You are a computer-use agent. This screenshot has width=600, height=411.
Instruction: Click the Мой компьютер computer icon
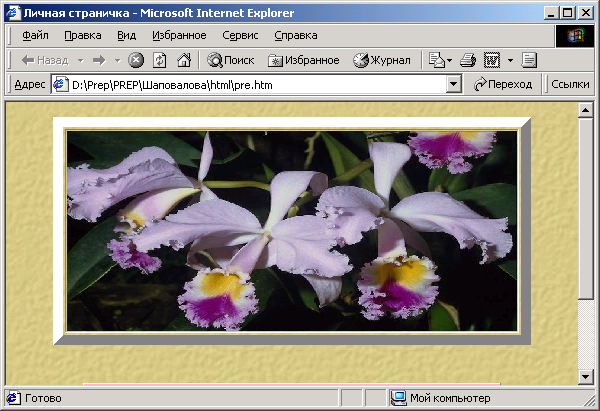click(x=398, y=398)
